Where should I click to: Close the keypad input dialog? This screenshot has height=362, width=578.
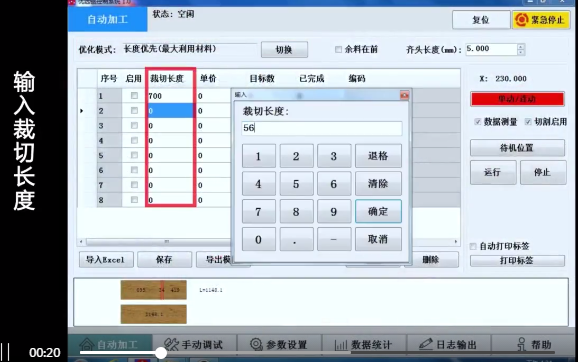click(x=404, y=95)
